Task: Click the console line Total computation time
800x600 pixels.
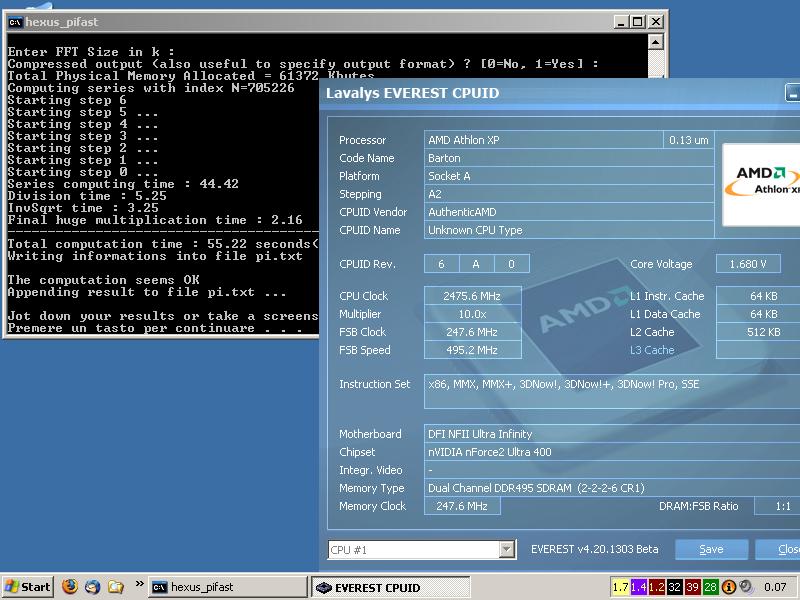Action: click(x=163, y=244)
